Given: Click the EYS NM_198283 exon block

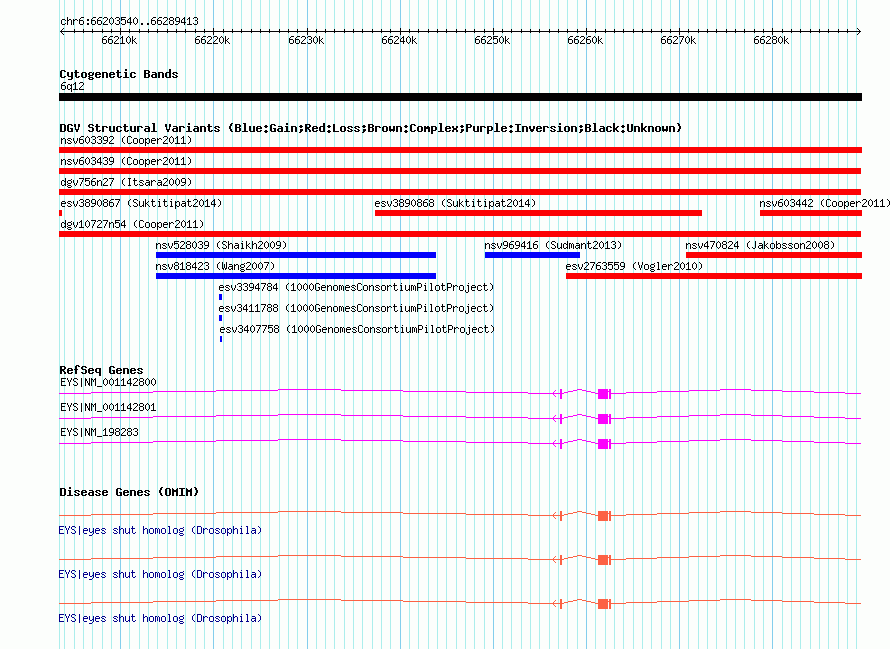Looking at the screenshot, I should [x=604, y=443].
